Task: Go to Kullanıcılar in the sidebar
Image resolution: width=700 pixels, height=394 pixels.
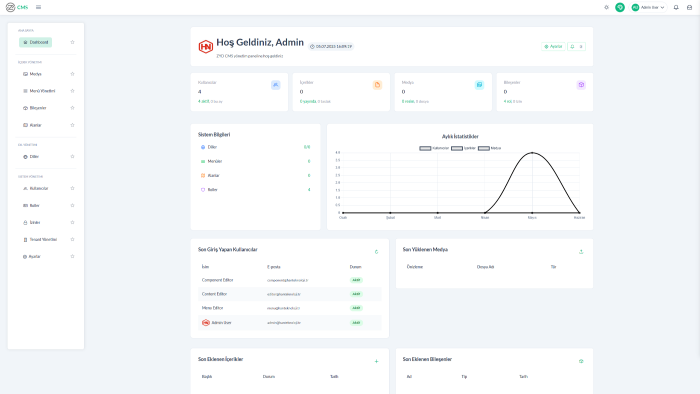Action: pos(35,188)
